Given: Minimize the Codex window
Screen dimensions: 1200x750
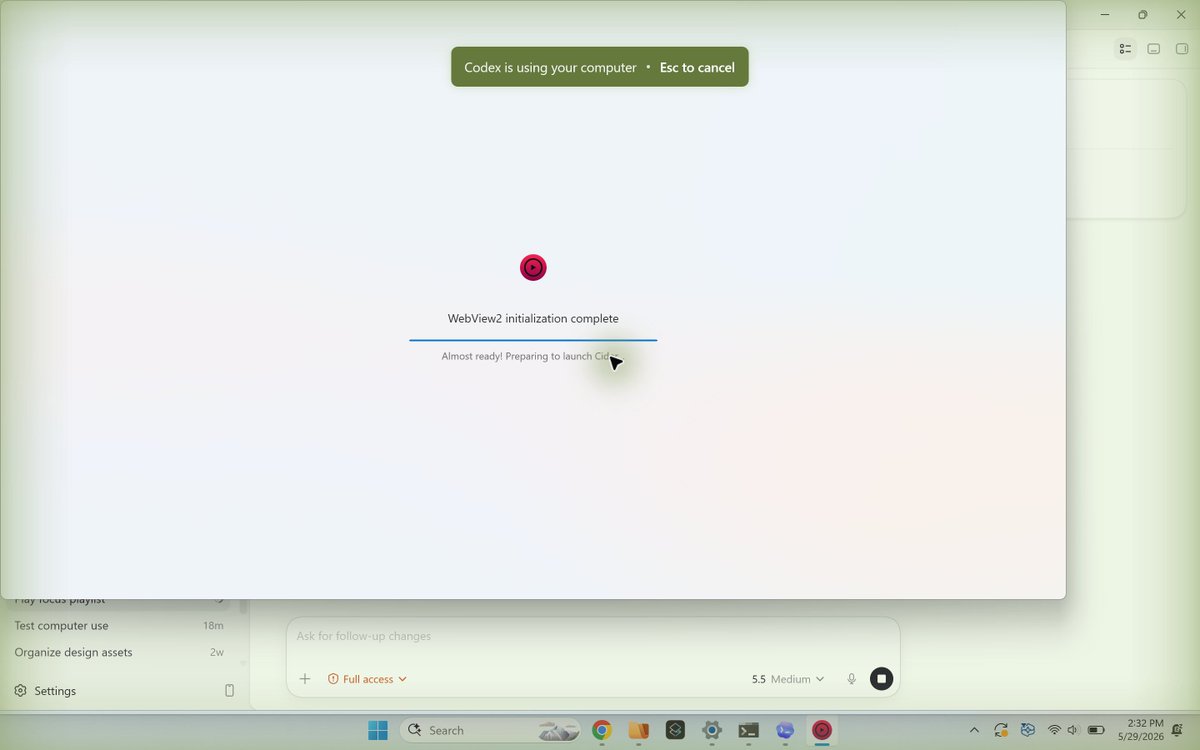Looking at the screenshot, I should pyautogui.click(x=1105, y=15).
